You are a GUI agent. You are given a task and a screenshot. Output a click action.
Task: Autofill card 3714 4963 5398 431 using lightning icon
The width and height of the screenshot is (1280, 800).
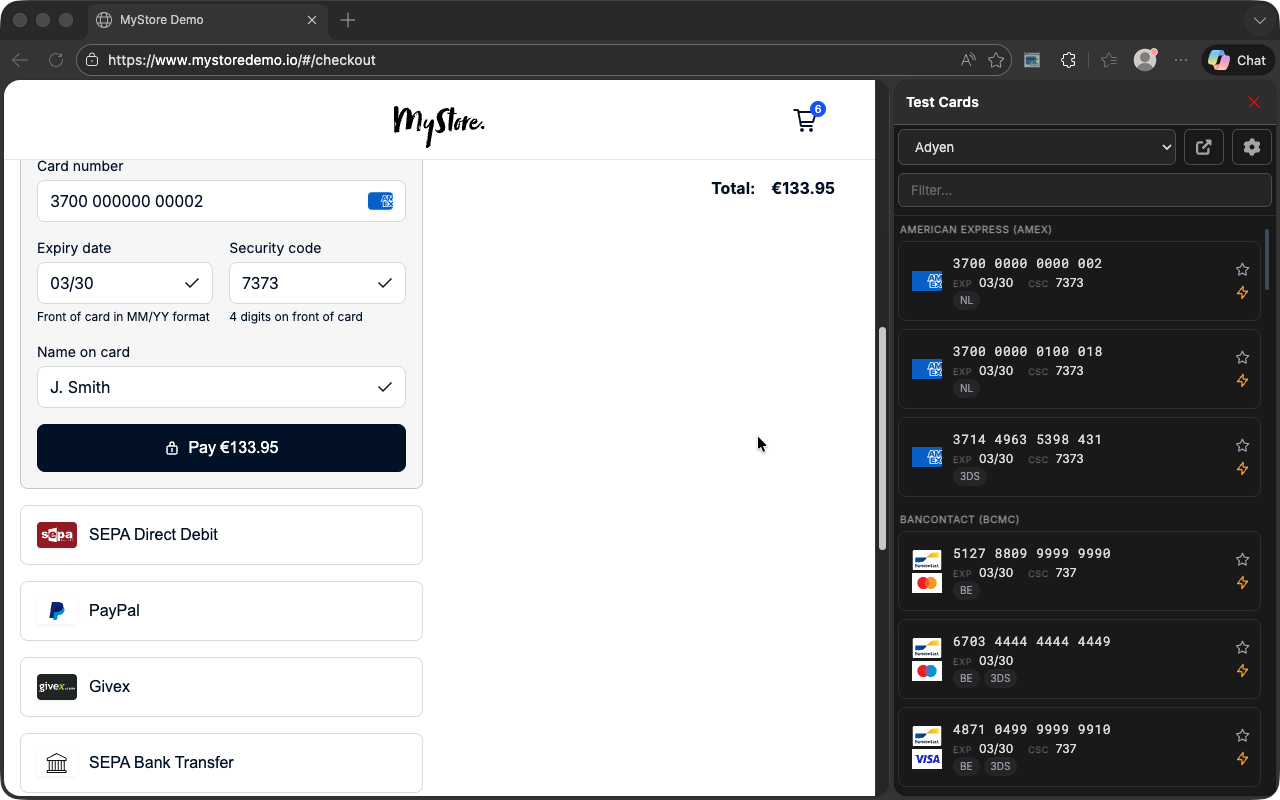[1242, 469]
